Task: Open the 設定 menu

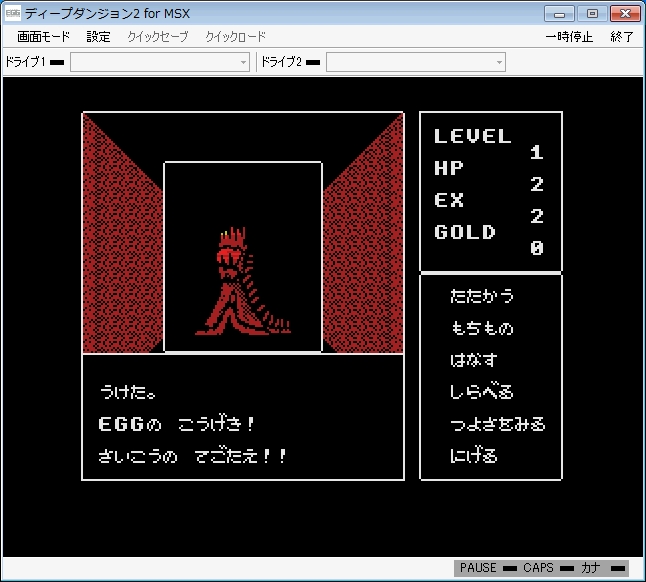Action: [98, 37]
